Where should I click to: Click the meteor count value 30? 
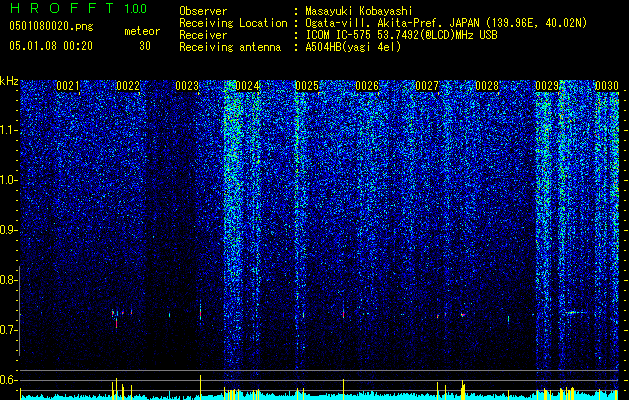click(145, 46)
